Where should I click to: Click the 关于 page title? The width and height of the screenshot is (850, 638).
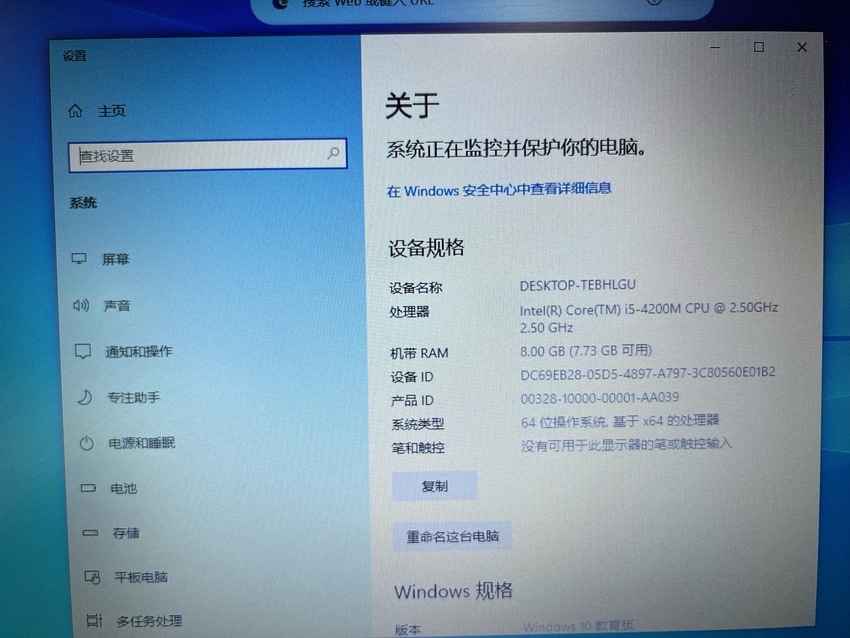(x=412, y=105)
